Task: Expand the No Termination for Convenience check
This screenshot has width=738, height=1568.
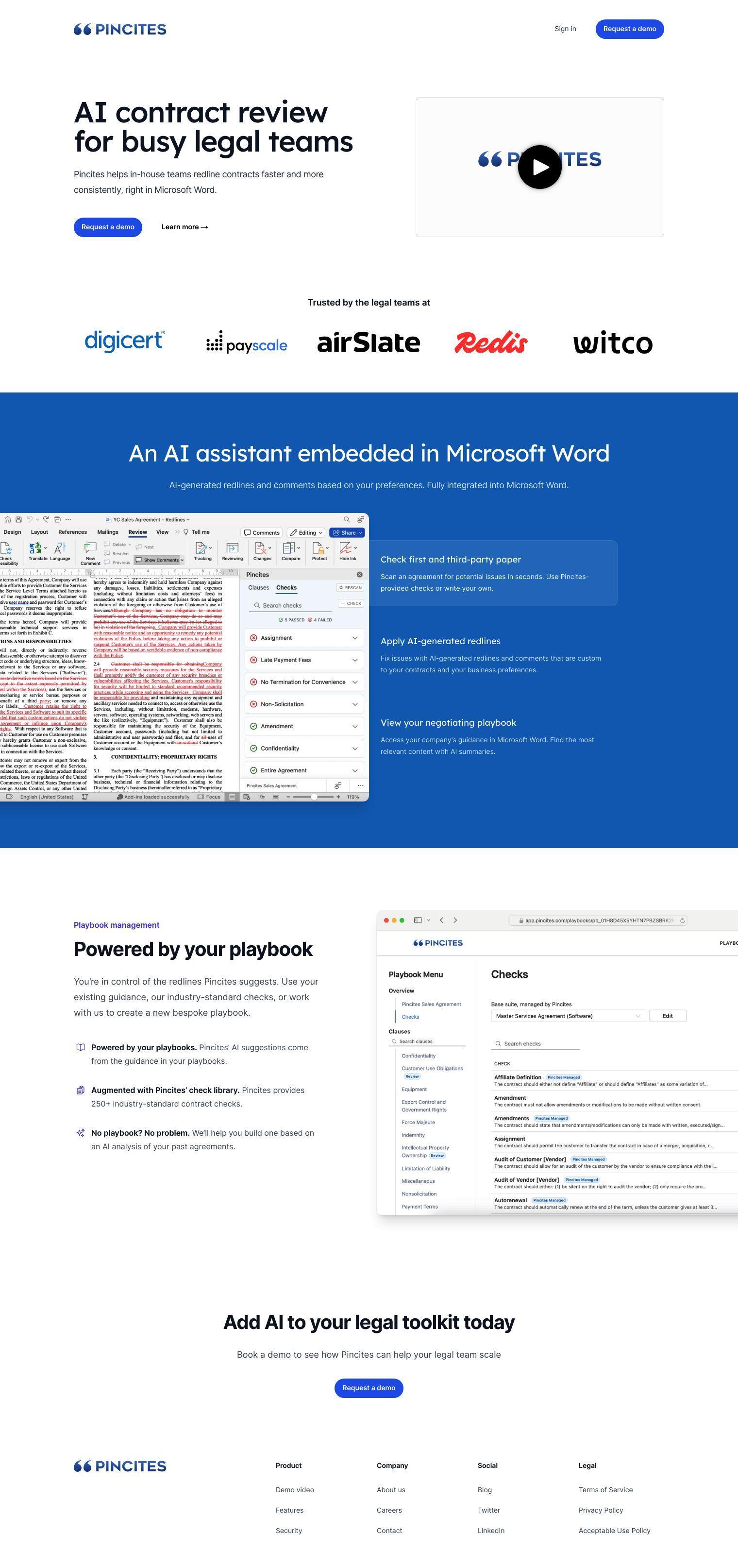Action: point(304,682)
